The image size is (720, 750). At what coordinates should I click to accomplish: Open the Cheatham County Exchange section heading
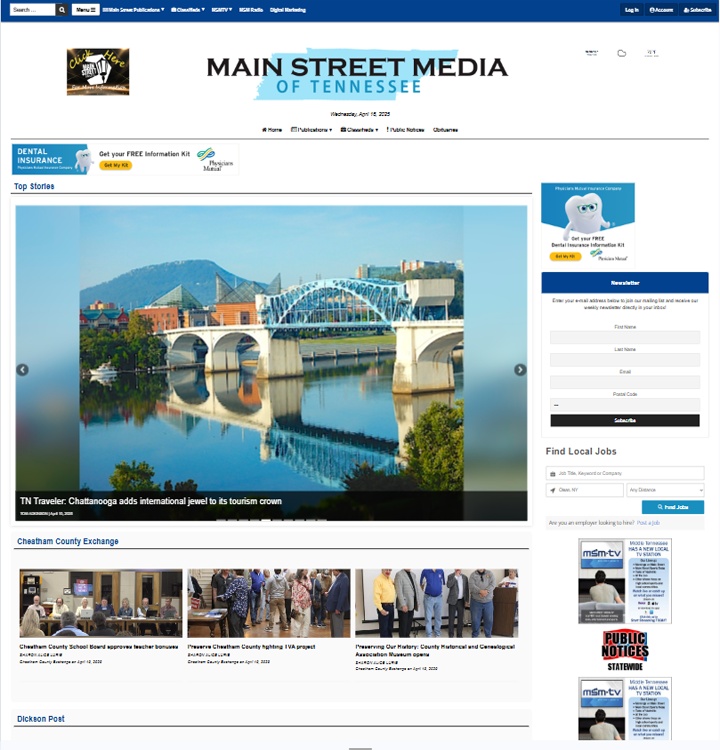(x=68, y=541)
